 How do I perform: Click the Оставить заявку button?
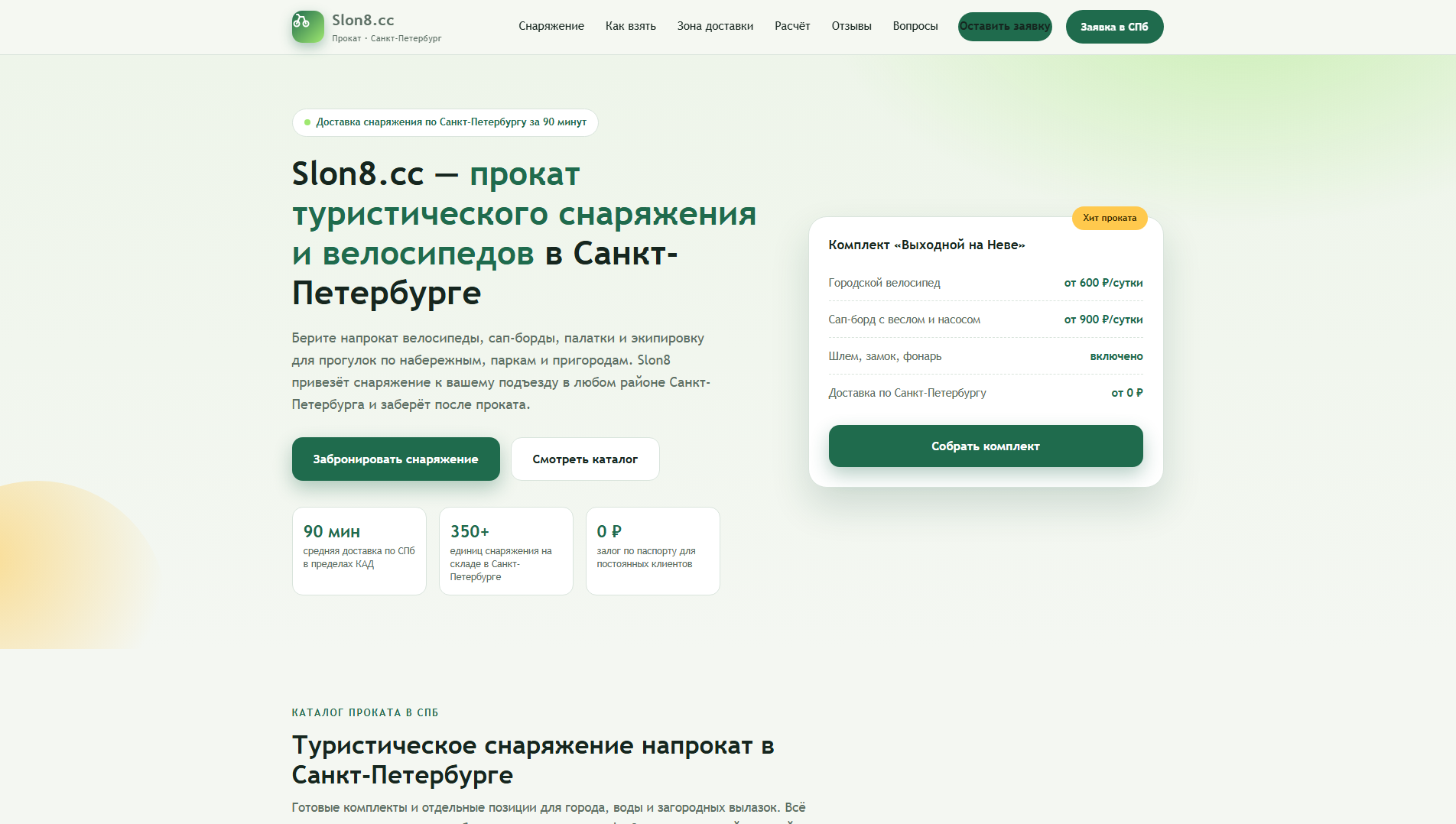(1005, 27)
